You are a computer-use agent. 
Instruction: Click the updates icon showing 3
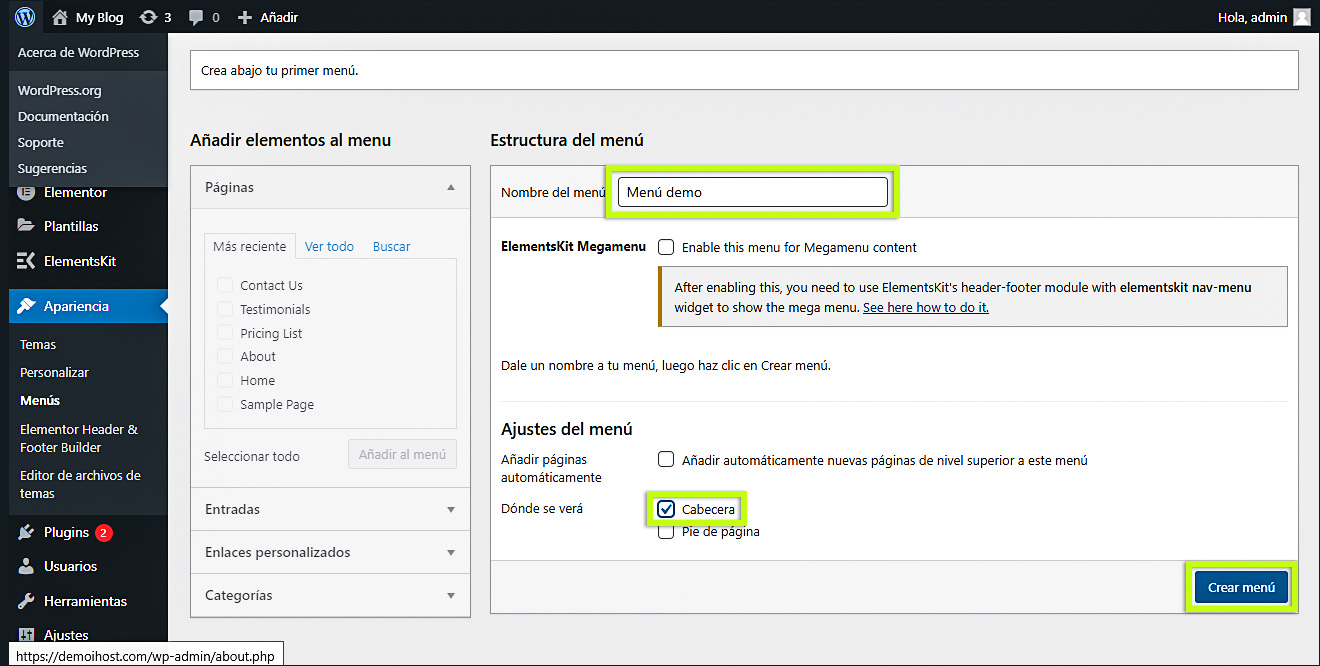click(149, 17)
